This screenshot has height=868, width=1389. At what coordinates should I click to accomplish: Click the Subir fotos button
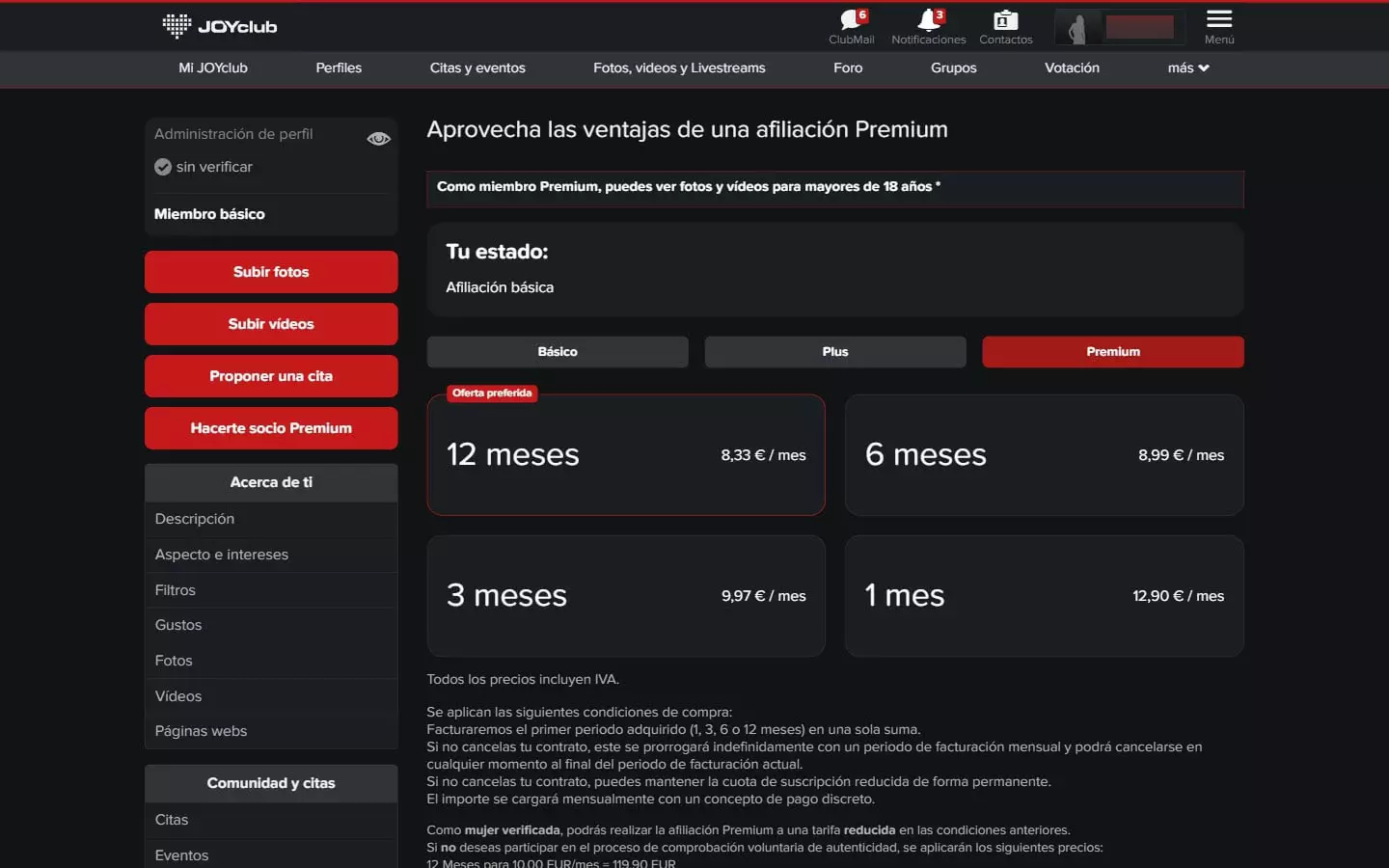click(x=270, y=272)
